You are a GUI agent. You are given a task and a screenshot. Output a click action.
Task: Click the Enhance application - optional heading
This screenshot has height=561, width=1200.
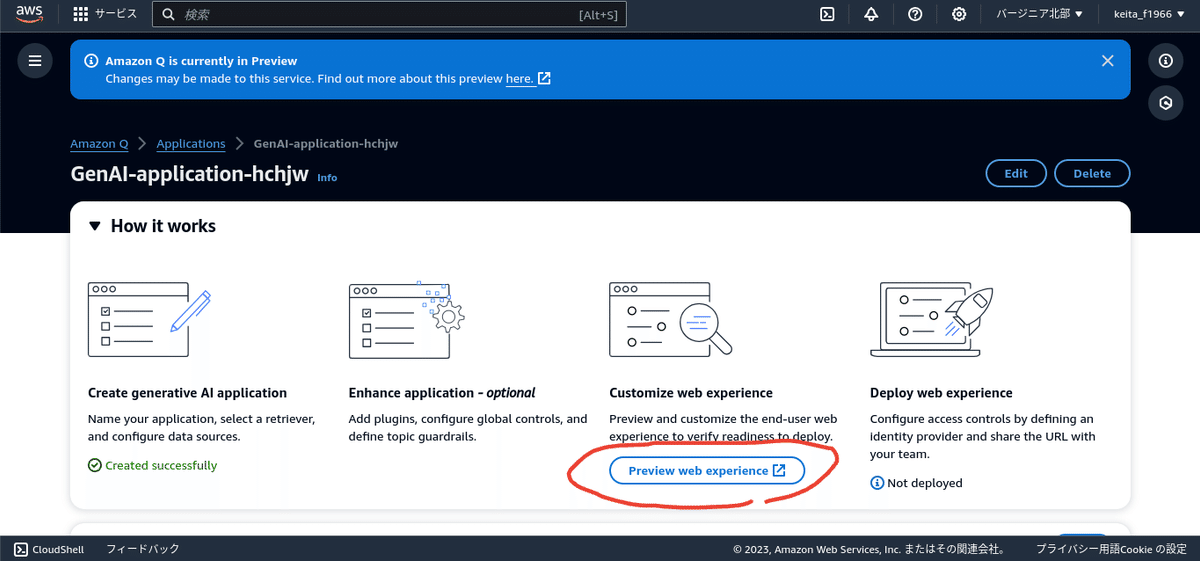(x=442, y=393)
